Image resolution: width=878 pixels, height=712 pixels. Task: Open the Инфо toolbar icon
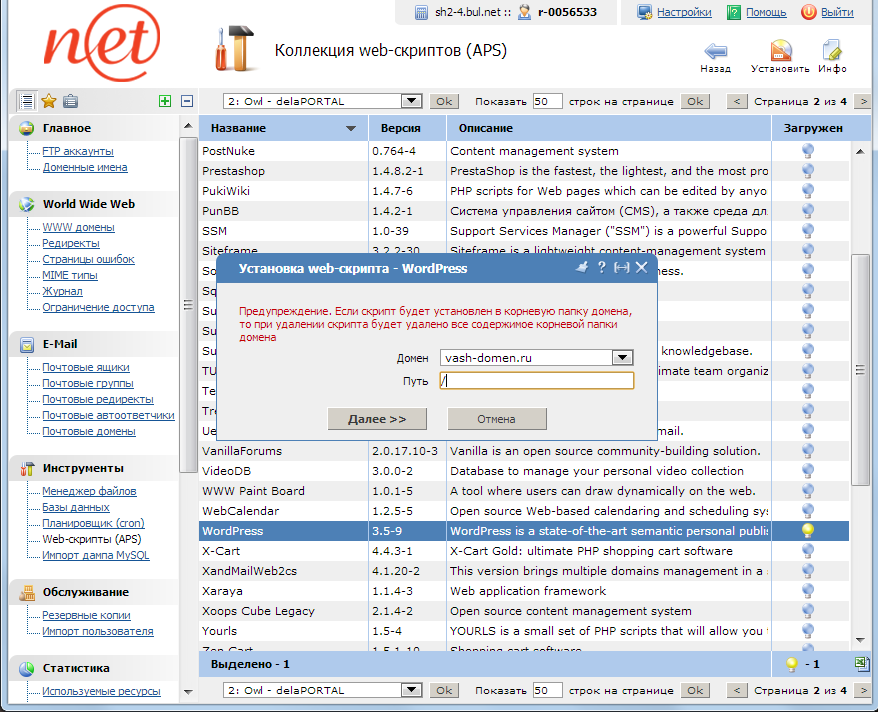[832, 53]
